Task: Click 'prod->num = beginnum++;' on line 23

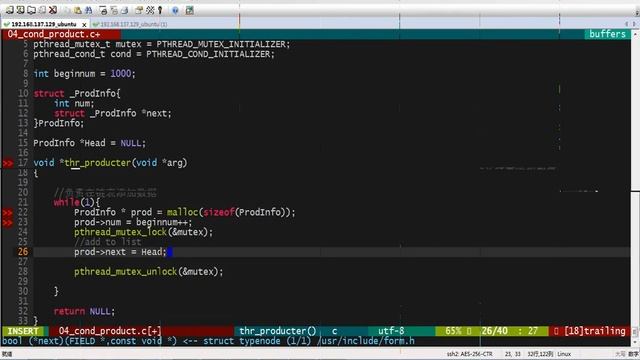Action: 133,222
